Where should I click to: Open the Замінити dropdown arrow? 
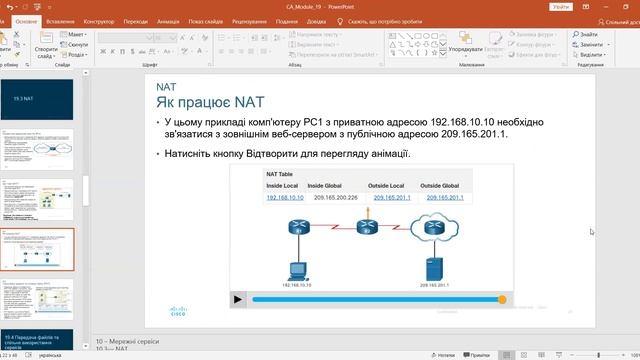pyautogui.click(x=609, y=44)
